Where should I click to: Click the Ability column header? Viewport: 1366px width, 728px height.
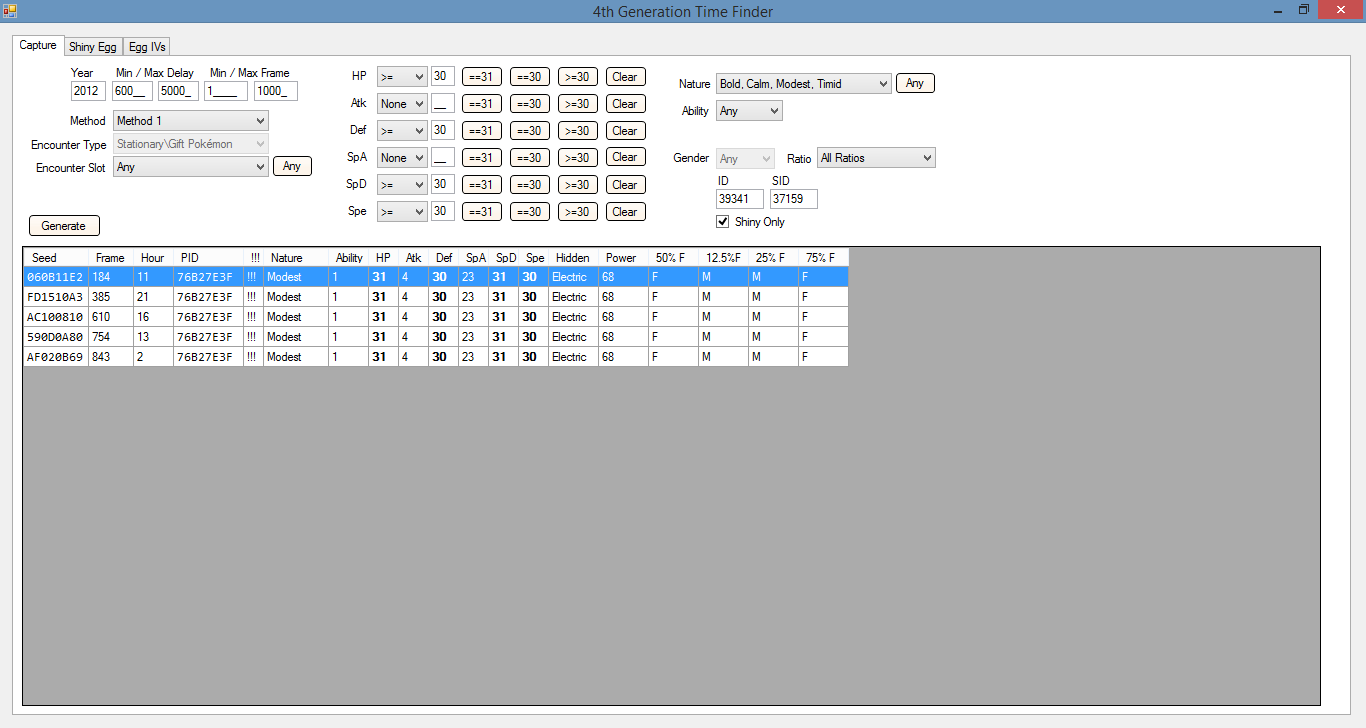pyautogui.click(x=348, y=258)
